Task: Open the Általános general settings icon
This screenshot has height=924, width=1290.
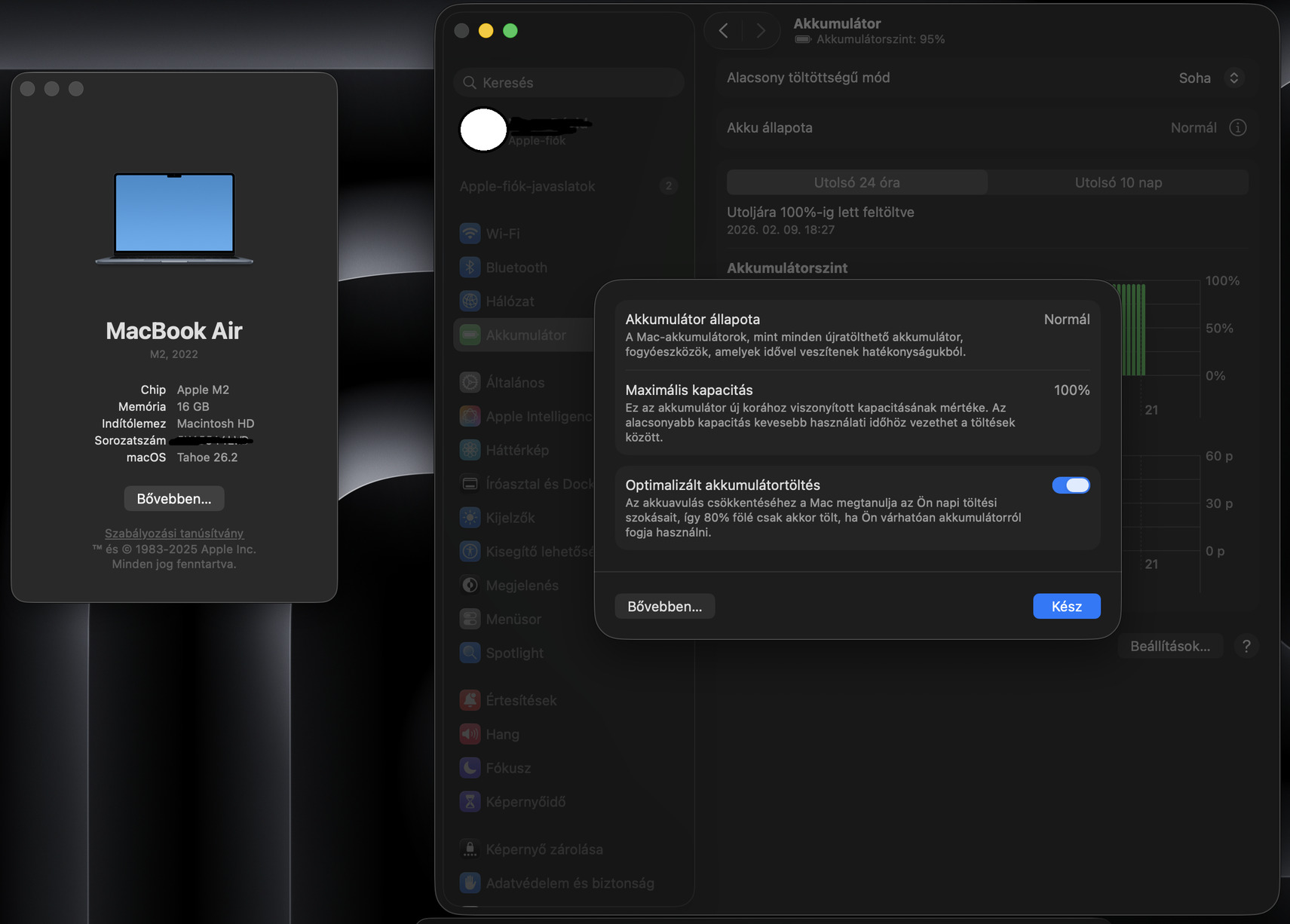Action: click(470, 383)
